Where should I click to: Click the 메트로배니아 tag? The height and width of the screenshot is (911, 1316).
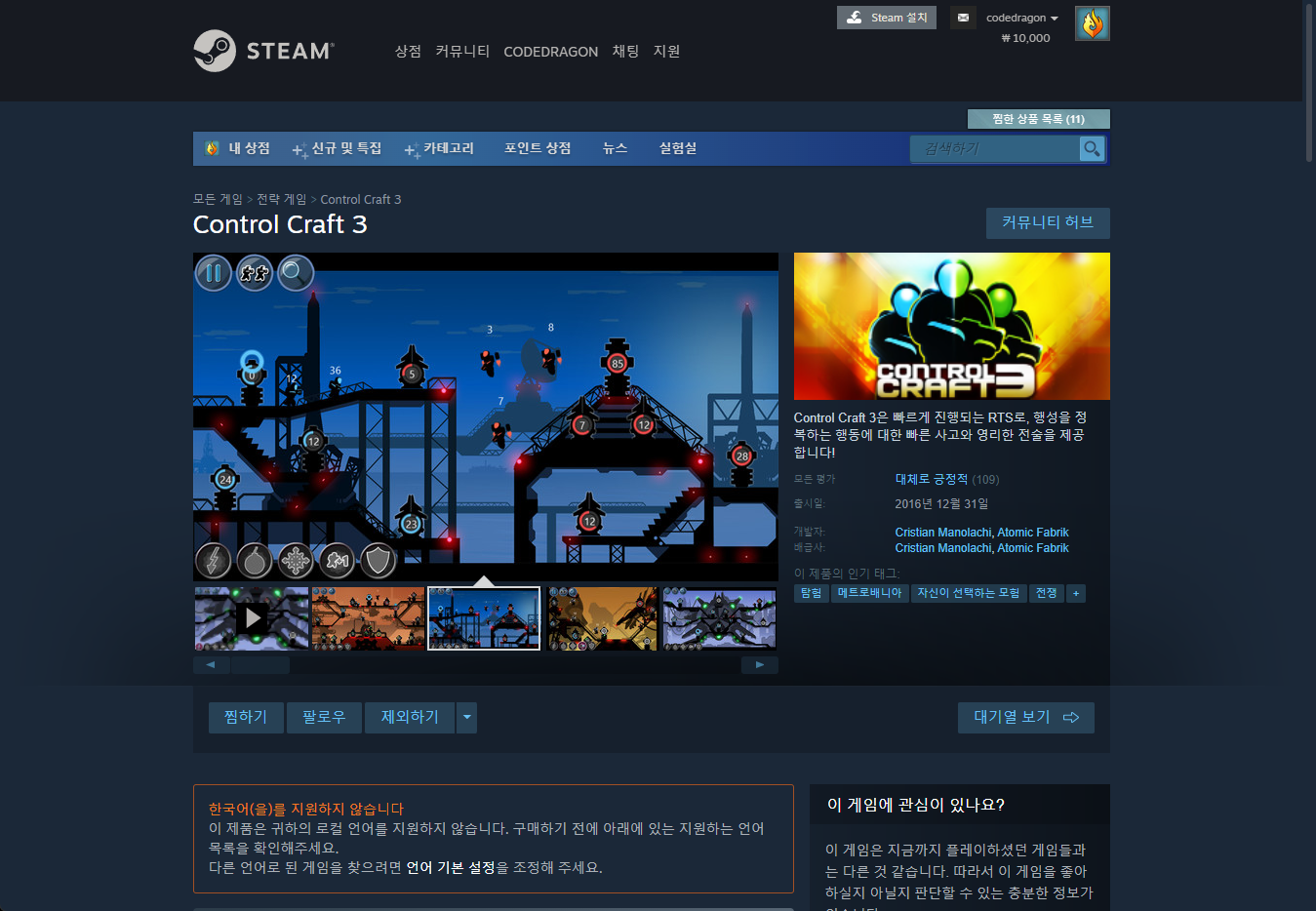pos(869,593)
